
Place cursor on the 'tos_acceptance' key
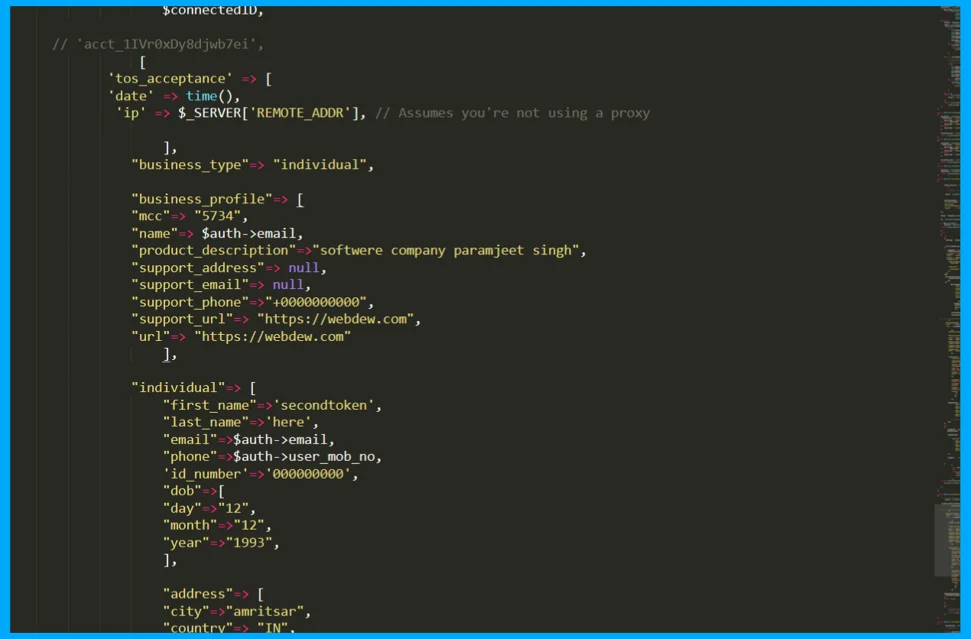[x=167, y=79]
